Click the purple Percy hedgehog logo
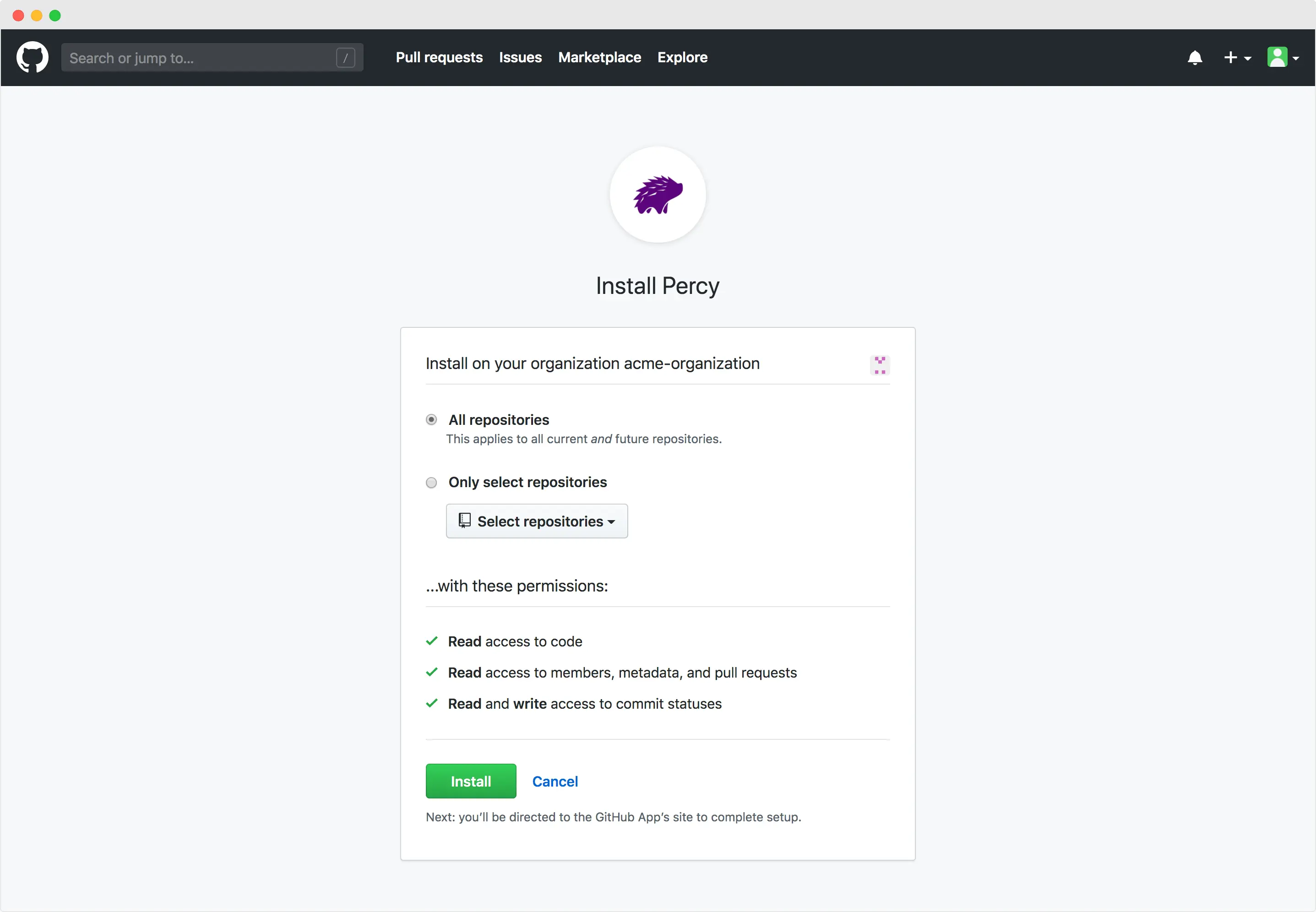Screen dimensions: 1316x912 point(658,195)
